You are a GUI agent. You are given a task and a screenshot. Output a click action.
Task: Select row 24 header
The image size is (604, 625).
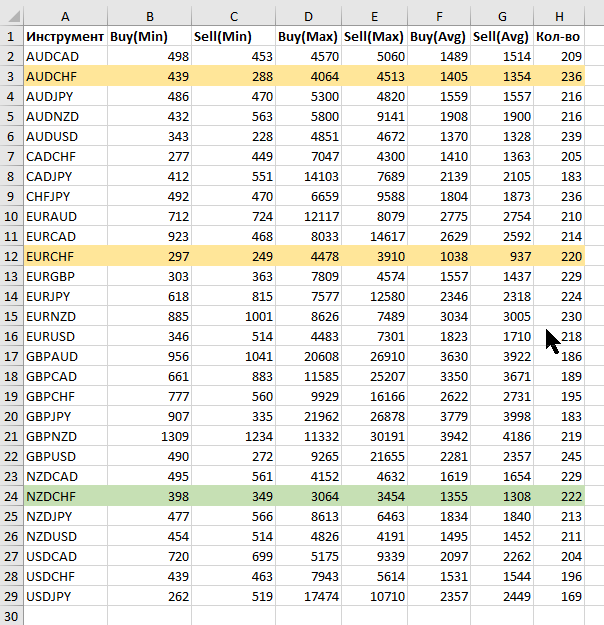(x=12, y=496)
